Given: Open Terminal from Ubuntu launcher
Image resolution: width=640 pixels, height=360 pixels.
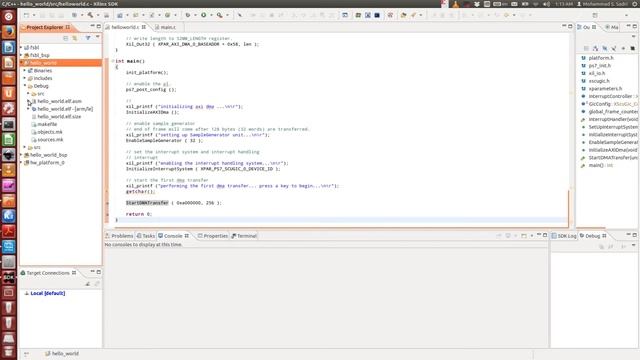Looking at the screenshot, I should [x=9, y=124].
